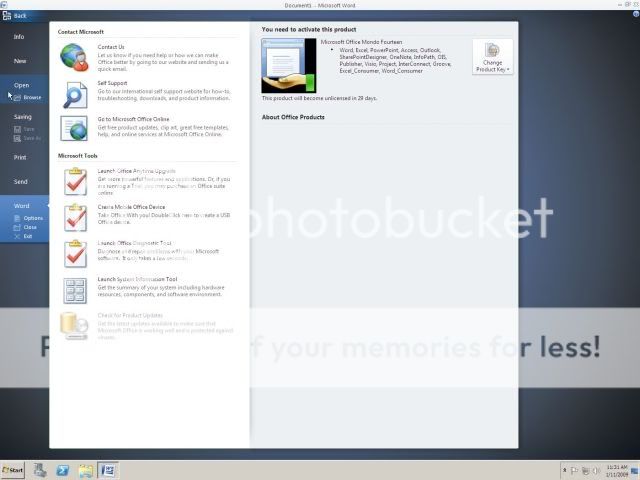Click Launch Office Anytime Upgrade text
This screenshot has width=640, height=480.
click(136, 171)
